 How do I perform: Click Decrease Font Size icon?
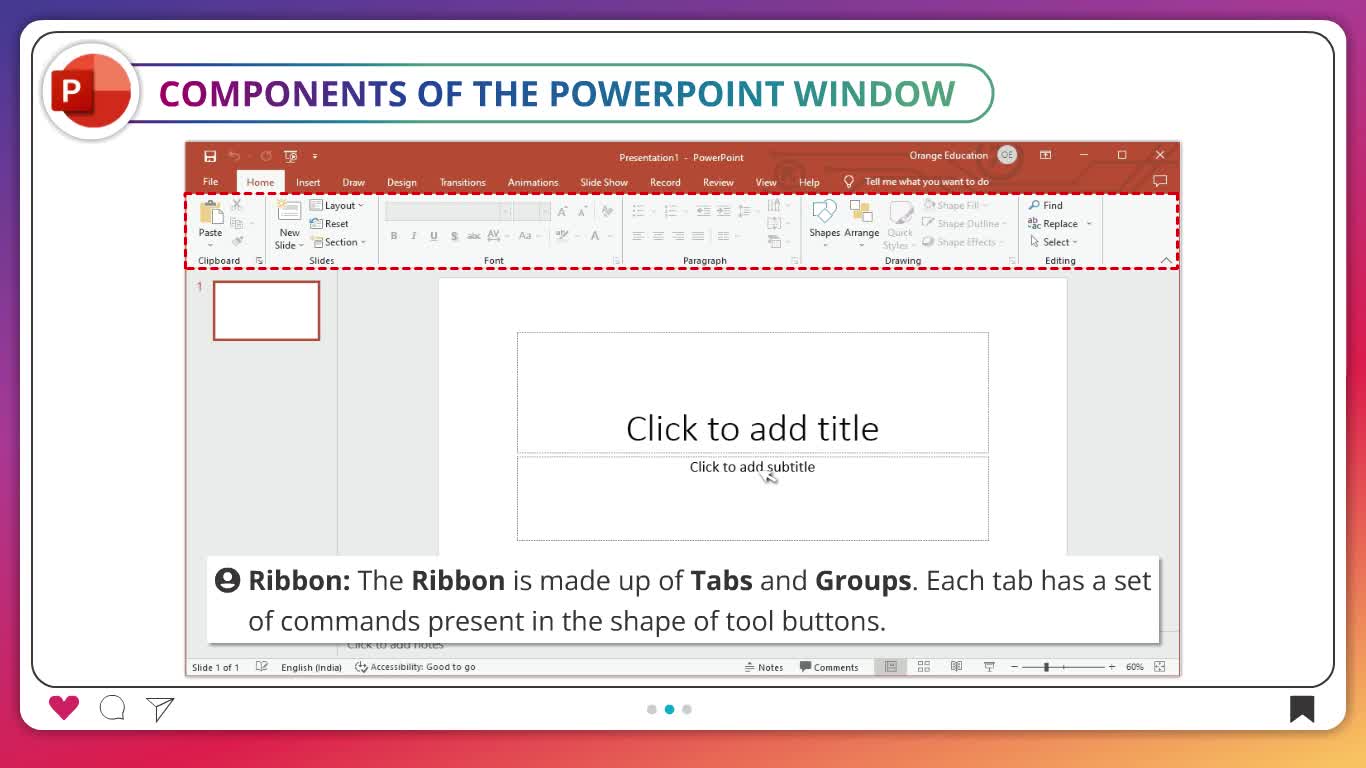tap(583, 211)
